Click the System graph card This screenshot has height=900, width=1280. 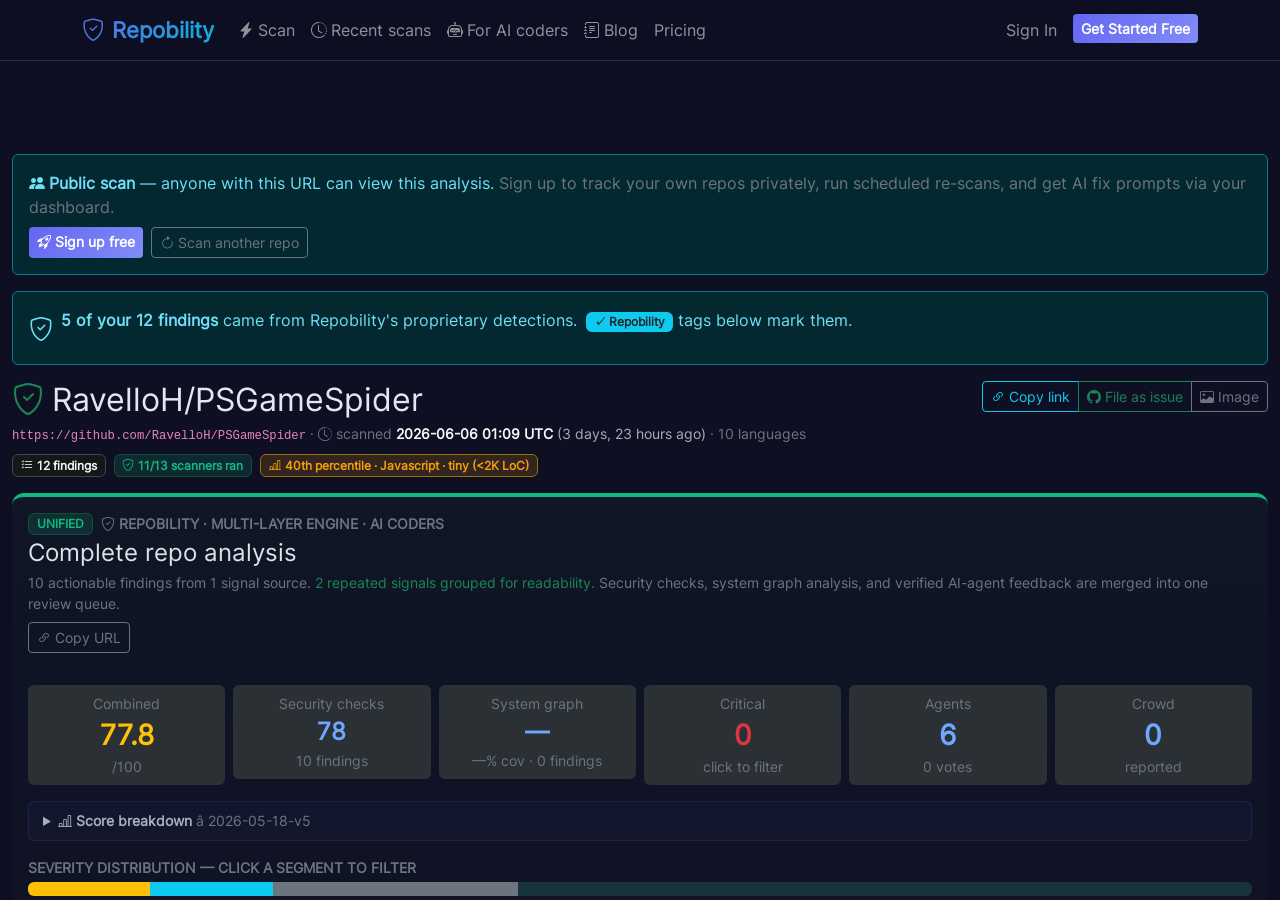[537, 732]
